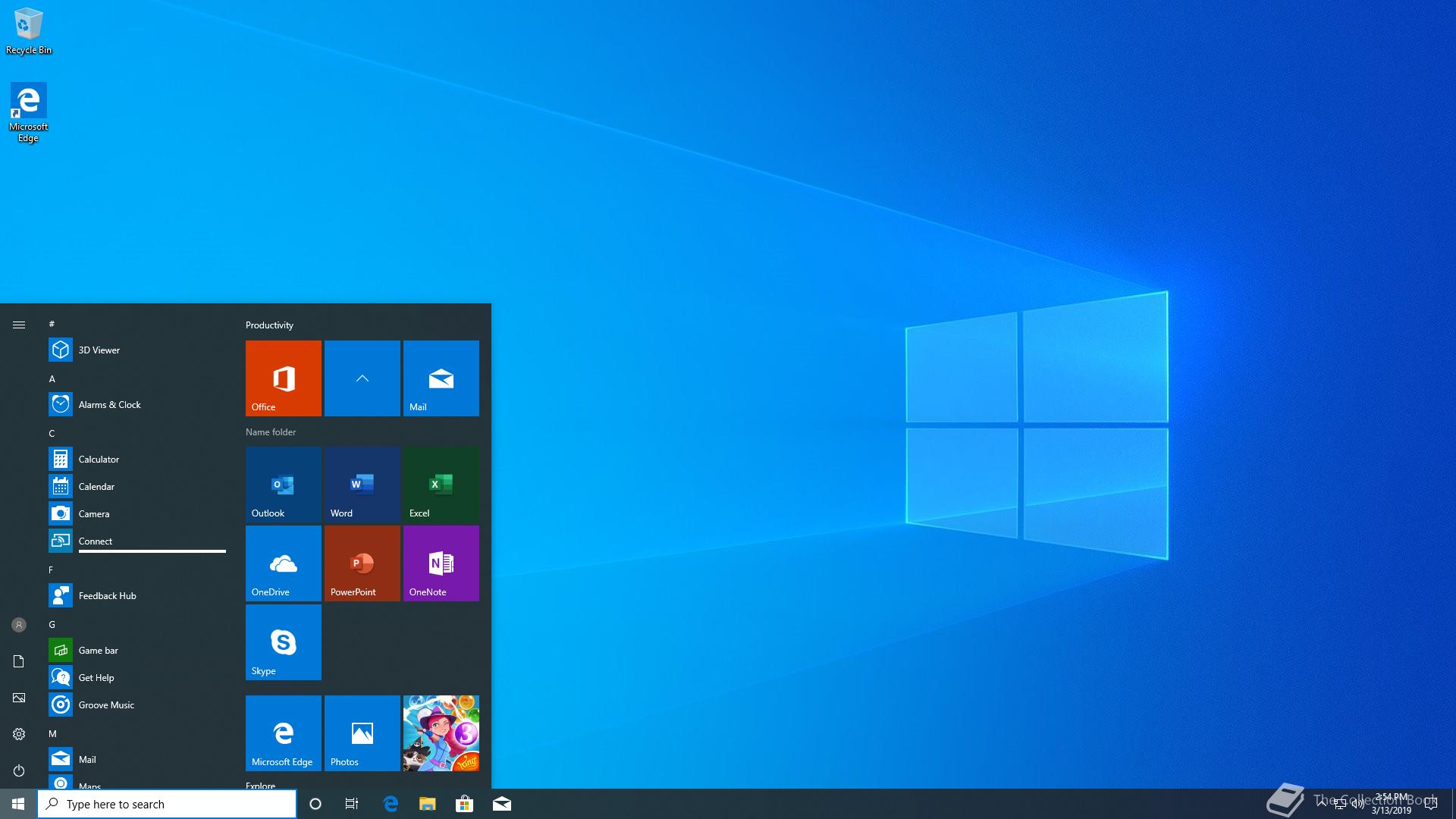Open Feedback Hub app
The image size is (1456, 819).
coord(137,595)
